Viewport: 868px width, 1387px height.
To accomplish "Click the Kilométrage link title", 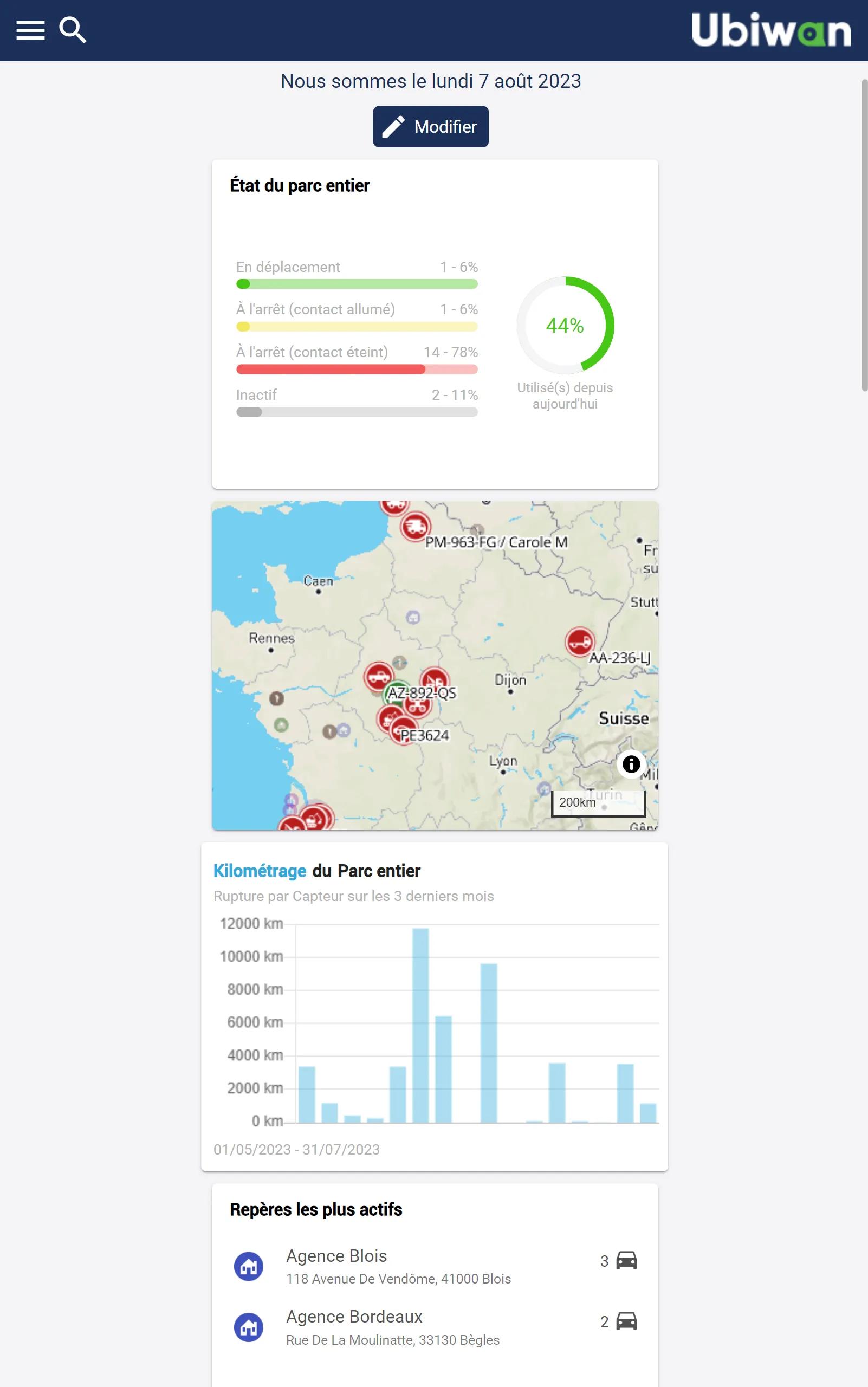I will [x=260, y=871].
